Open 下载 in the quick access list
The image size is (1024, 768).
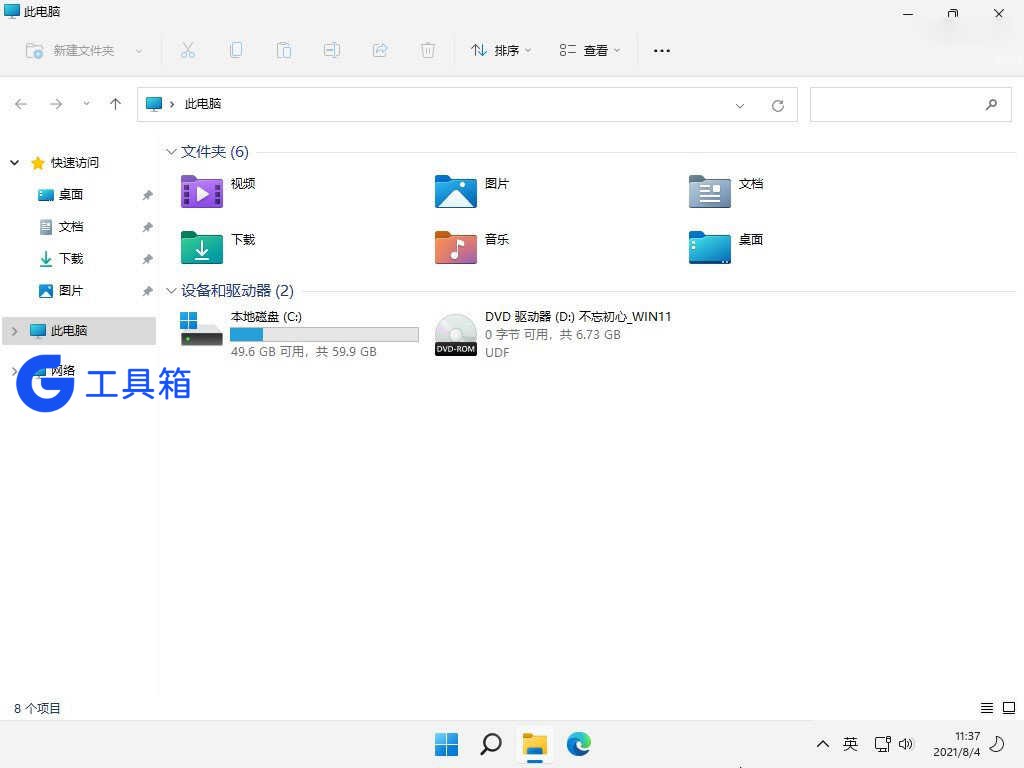pyautogui.click(x=71, y=259)
